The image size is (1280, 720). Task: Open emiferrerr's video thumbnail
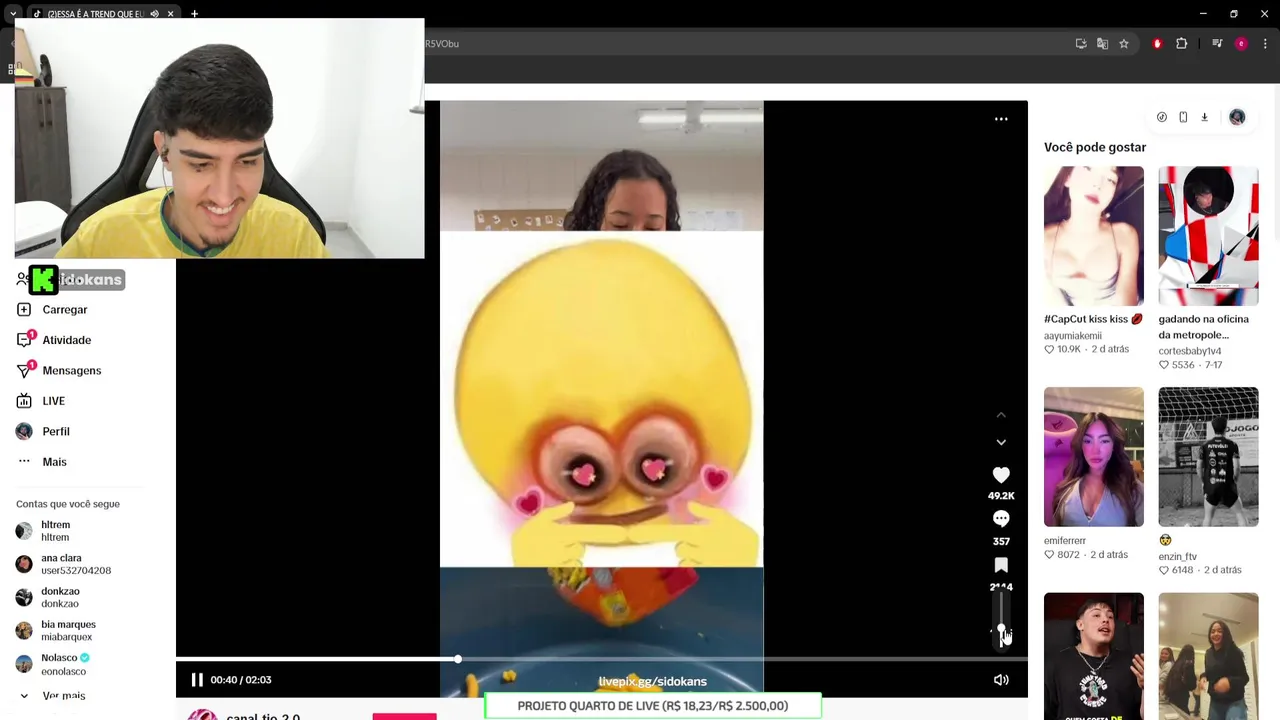(1094, 457)
